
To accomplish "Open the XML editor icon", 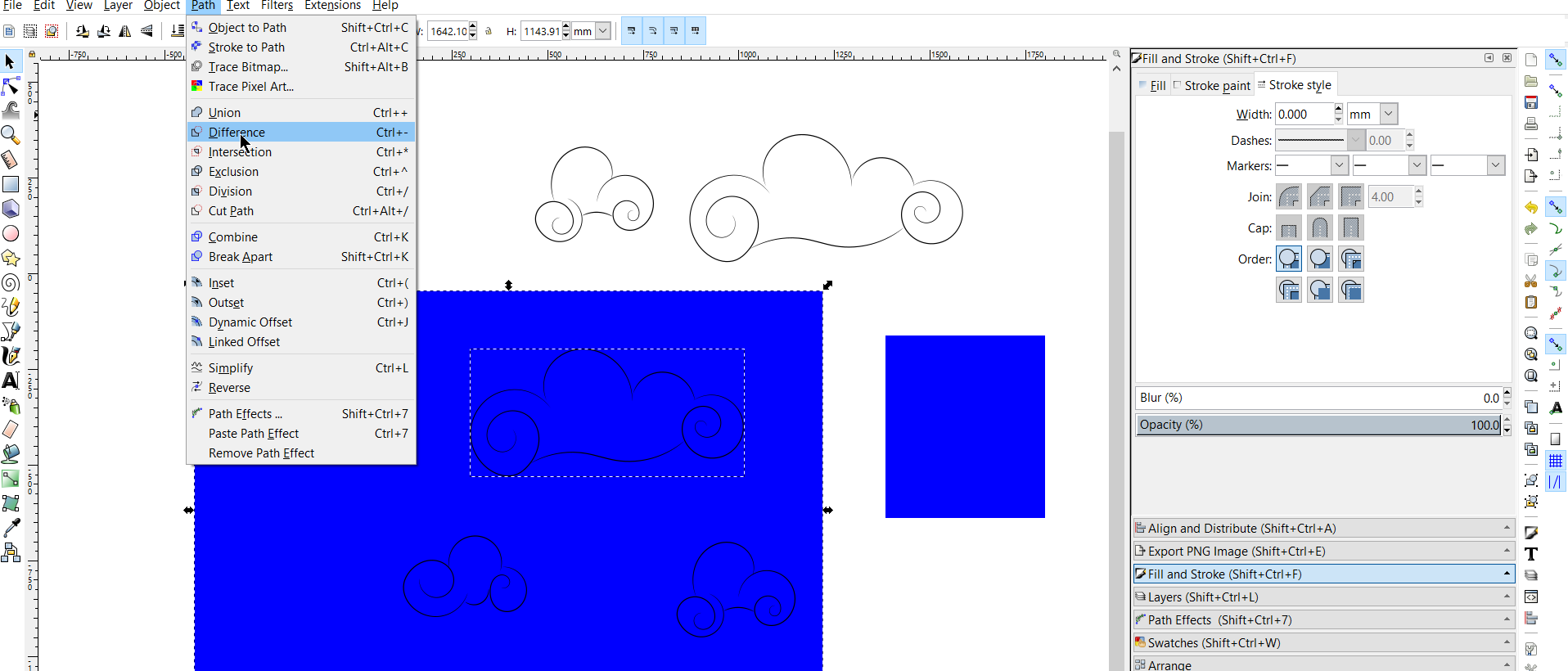I will [x=1531, y=597].
